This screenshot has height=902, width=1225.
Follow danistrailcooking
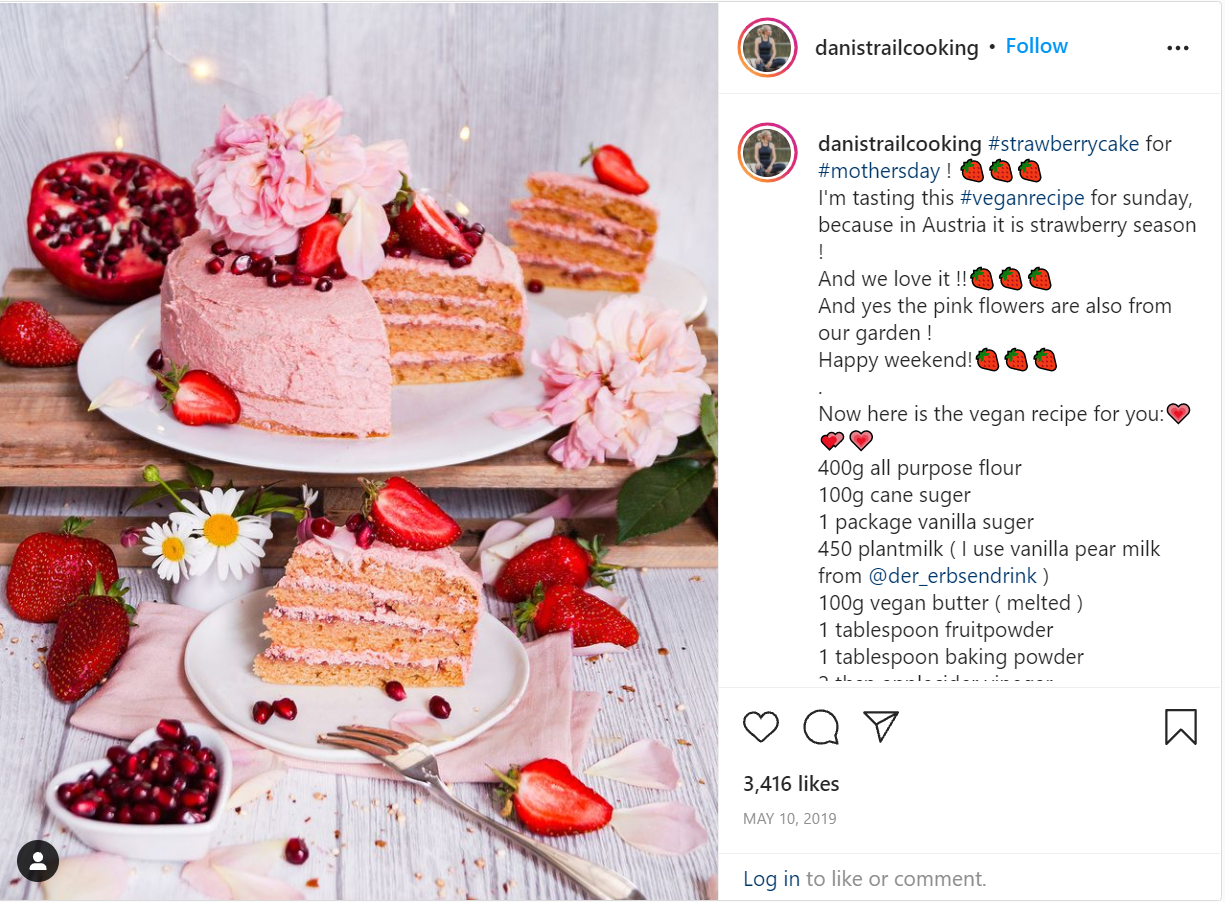tap(1036, 46)
